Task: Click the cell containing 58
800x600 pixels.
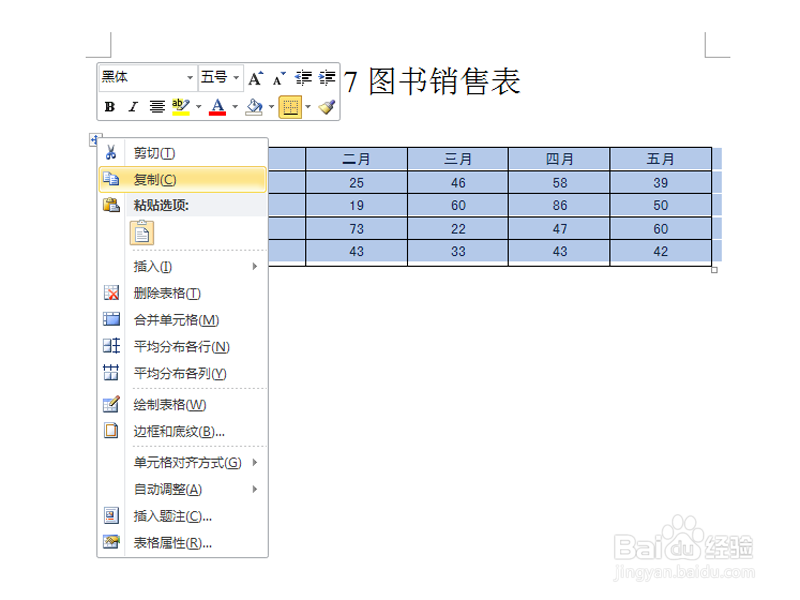Action: [560, 183]
